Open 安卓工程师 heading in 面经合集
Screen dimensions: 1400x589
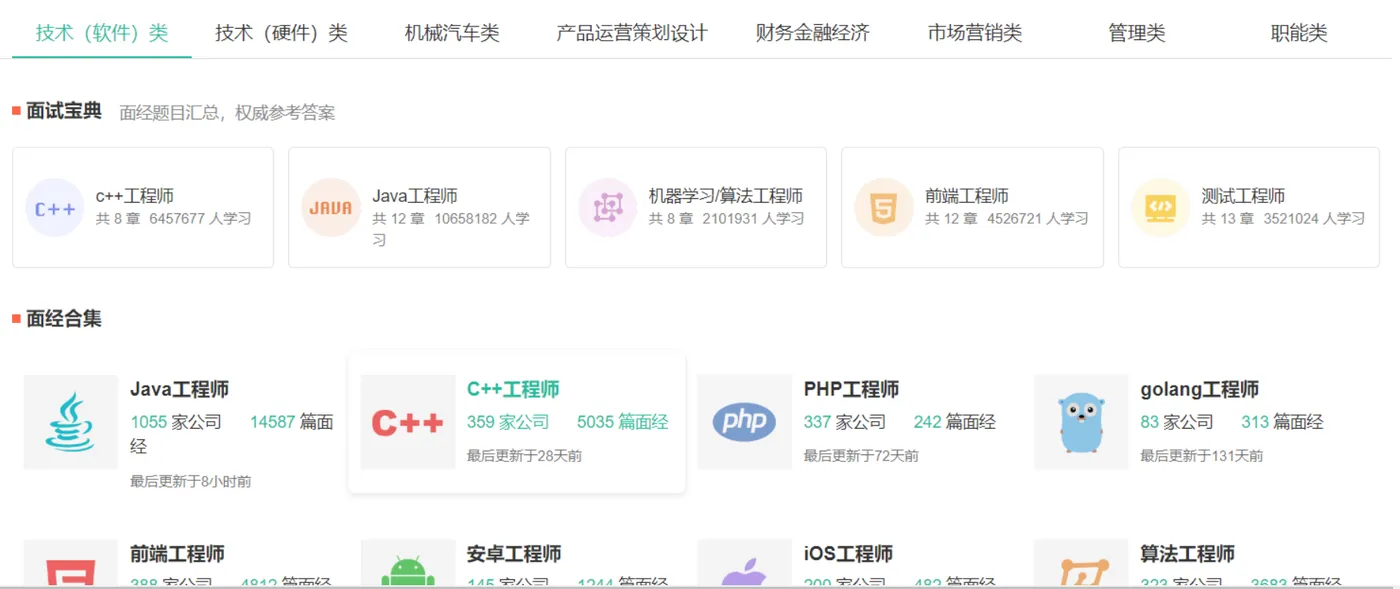pos(514,553)
